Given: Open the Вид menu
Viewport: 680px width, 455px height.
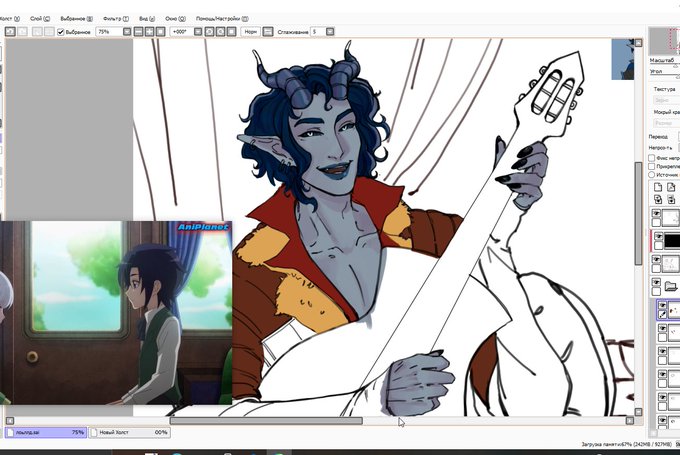Looking at the screenshot, I should 147,19.
